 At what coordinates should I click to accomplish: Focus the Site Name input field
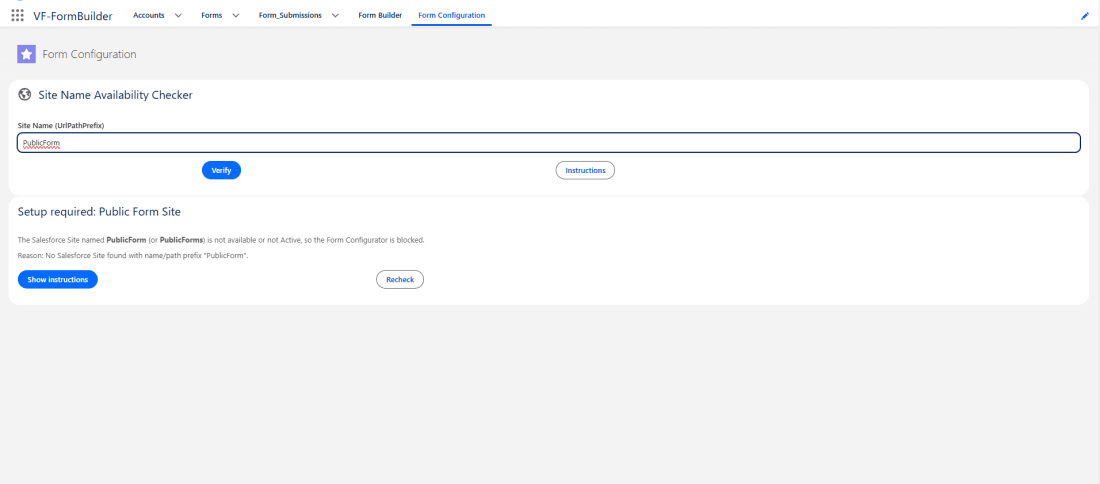549,142
